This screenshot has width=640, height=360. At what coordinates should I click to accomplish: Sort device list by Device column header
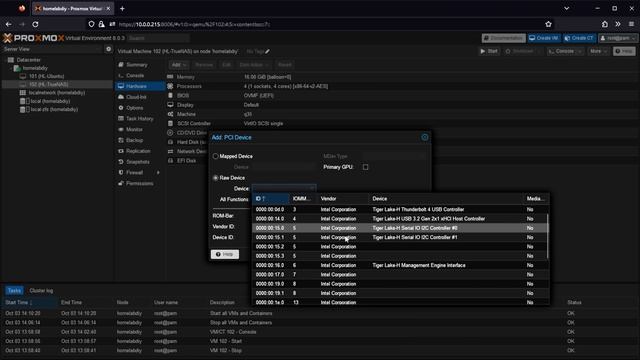[446, 199]
